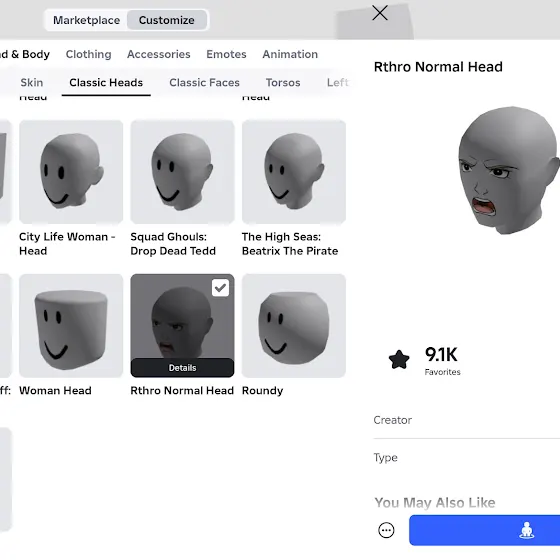Close the item details panel with X
This screenshot has width=560, height=560.
tap(380, 13)
